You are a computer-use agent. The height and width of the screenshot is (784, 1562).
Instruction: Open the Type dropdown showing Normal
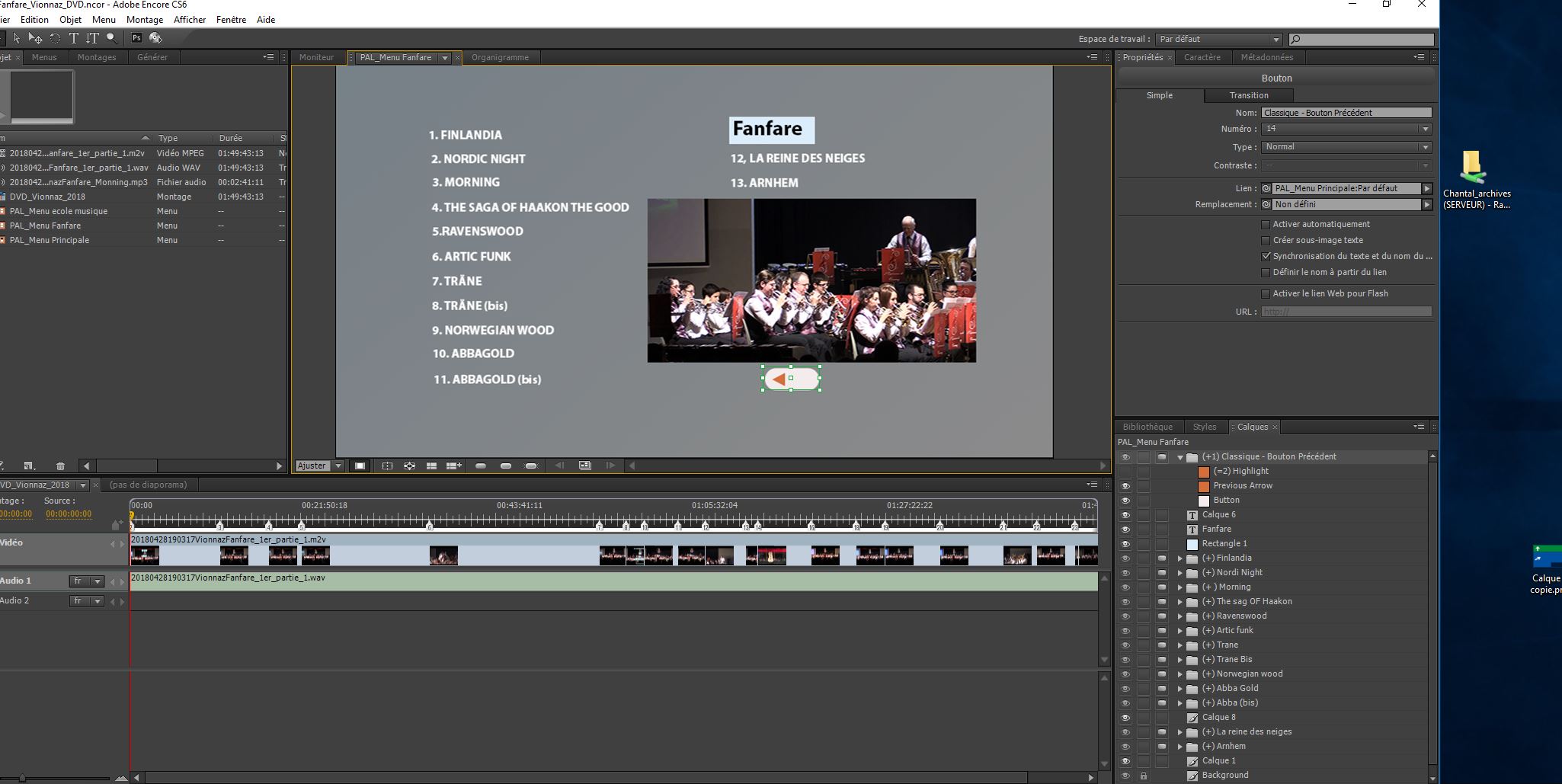[1426, 146]
